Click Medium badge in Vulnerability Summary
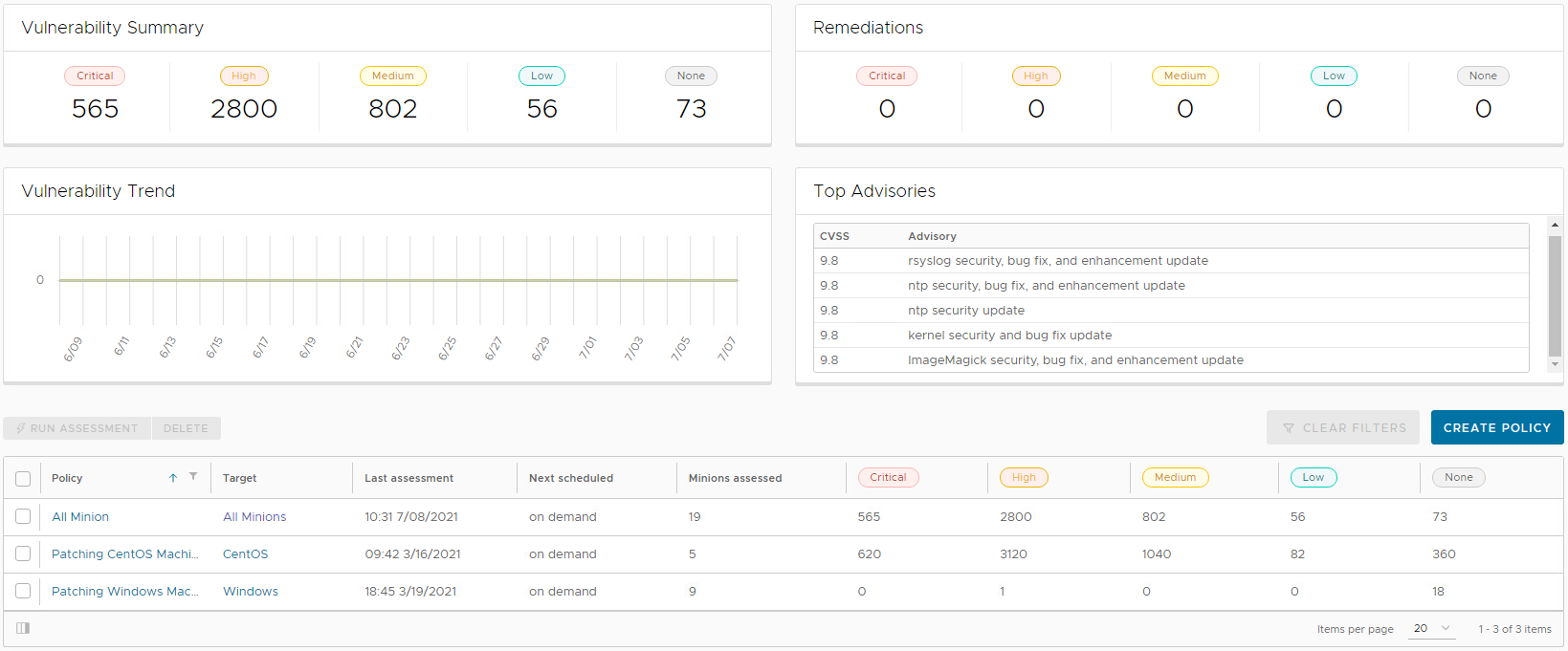 click(393, 76)
